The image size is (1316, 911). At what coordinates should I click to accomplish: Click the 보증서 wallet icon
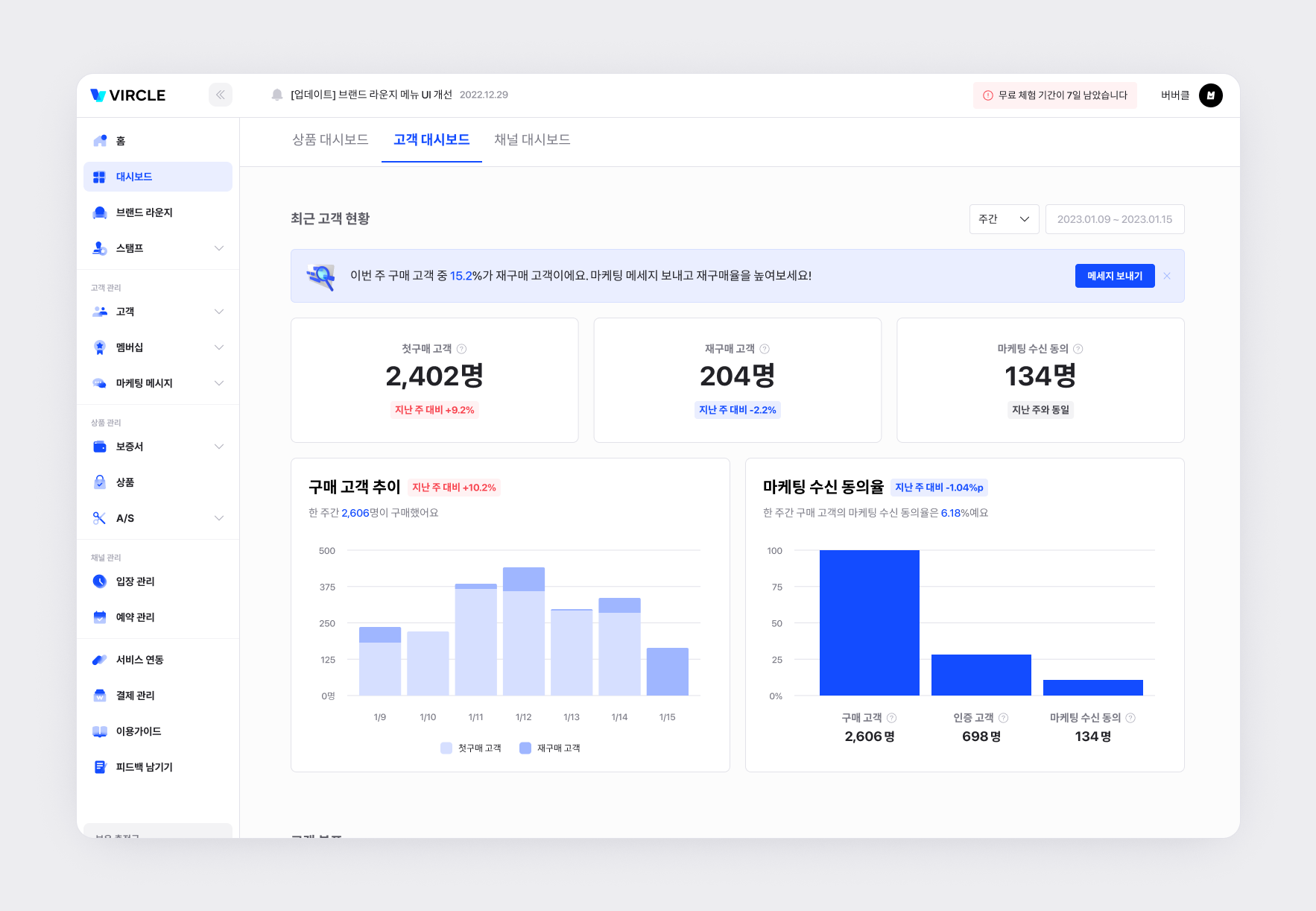pos(100,447)
